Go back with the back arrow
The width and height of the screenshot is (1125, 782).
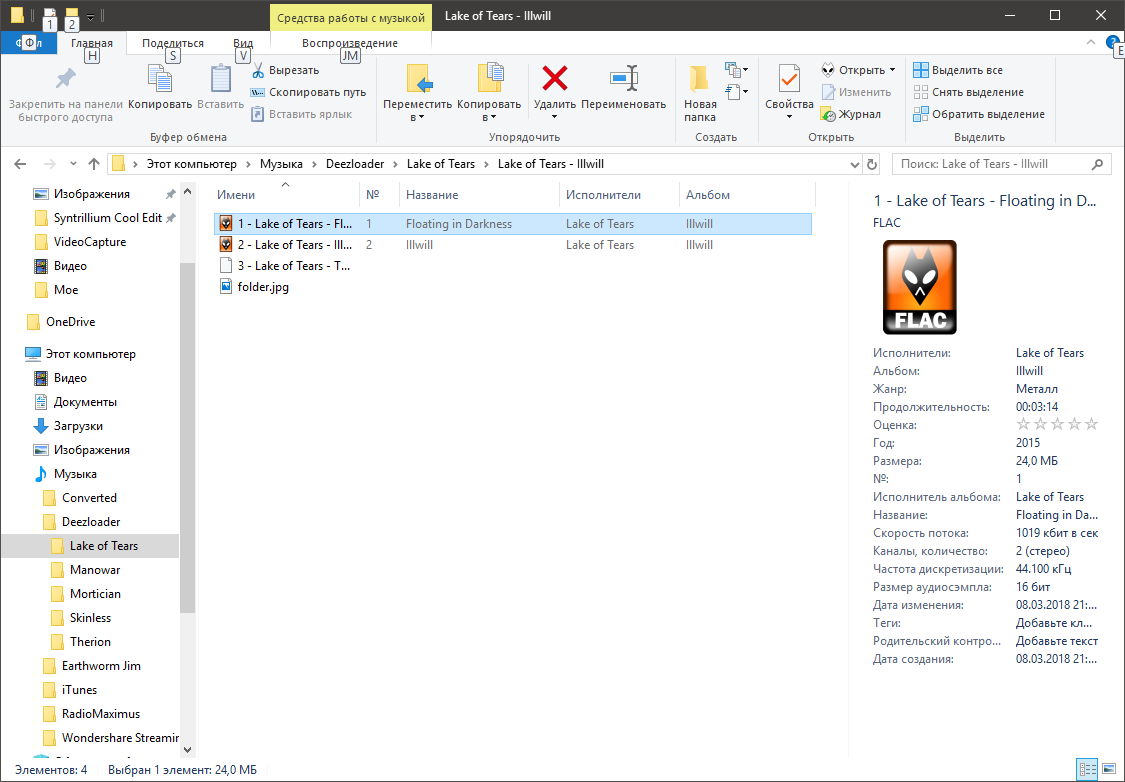tap(20, 164)
